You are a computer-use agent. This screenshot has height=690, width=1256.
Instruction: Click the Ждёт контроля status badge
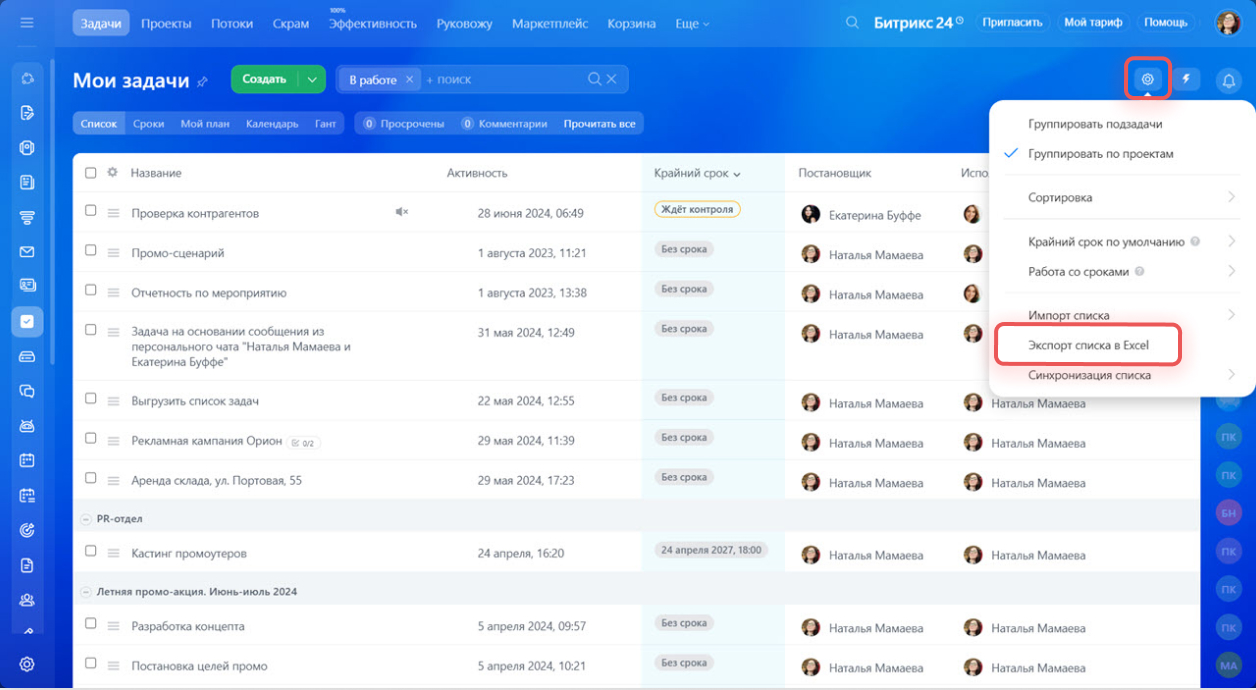[x=697, y=210]
